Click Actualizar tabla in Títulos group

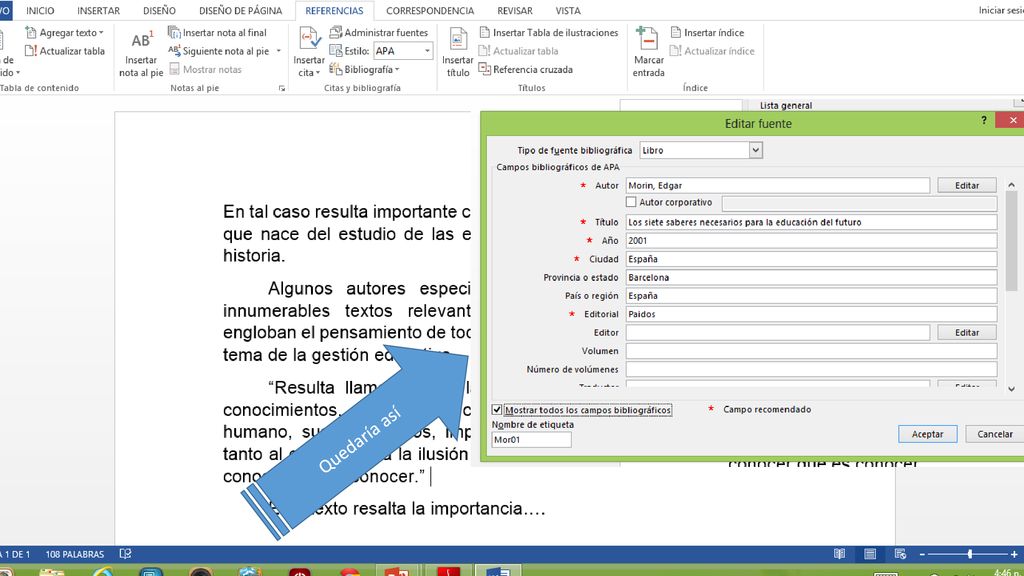pyautogui.click(x=519, y=51)
